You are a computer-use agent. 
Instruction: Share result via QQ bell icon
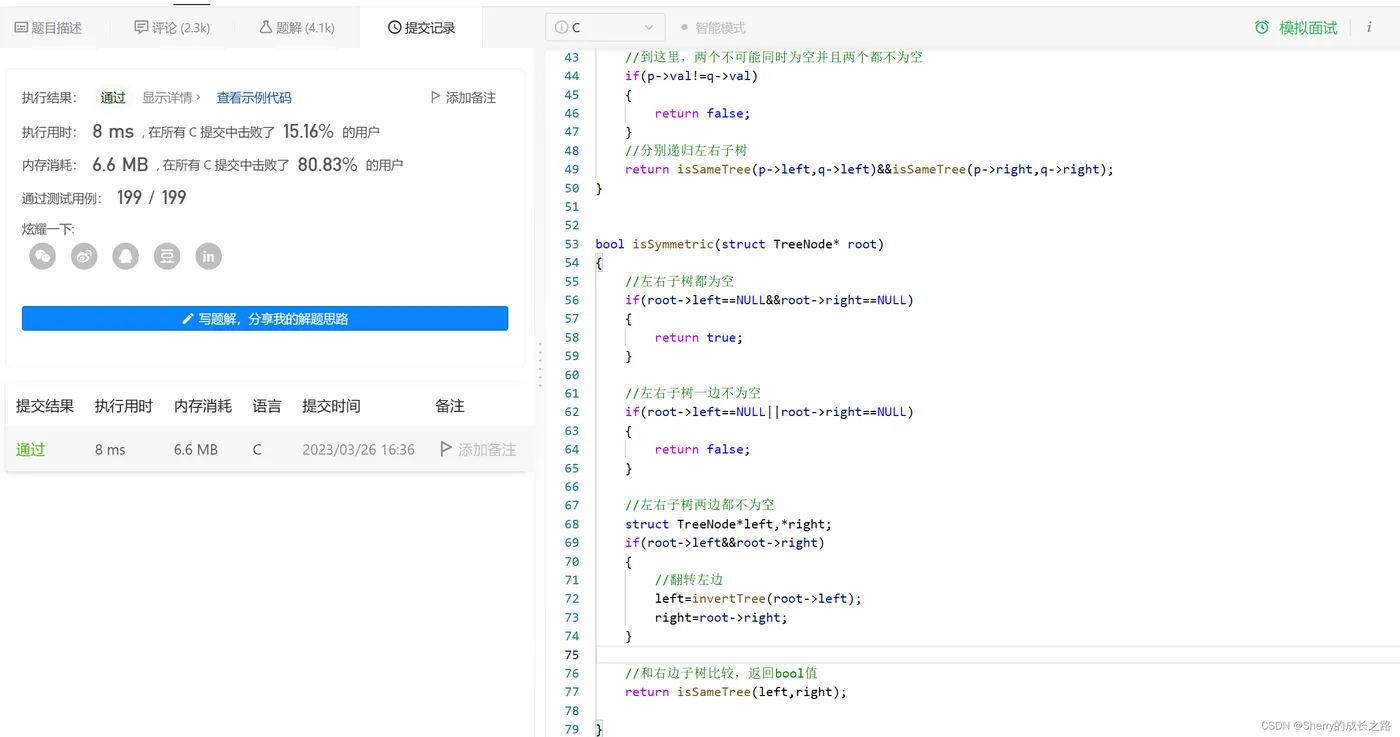coord(125,257)
